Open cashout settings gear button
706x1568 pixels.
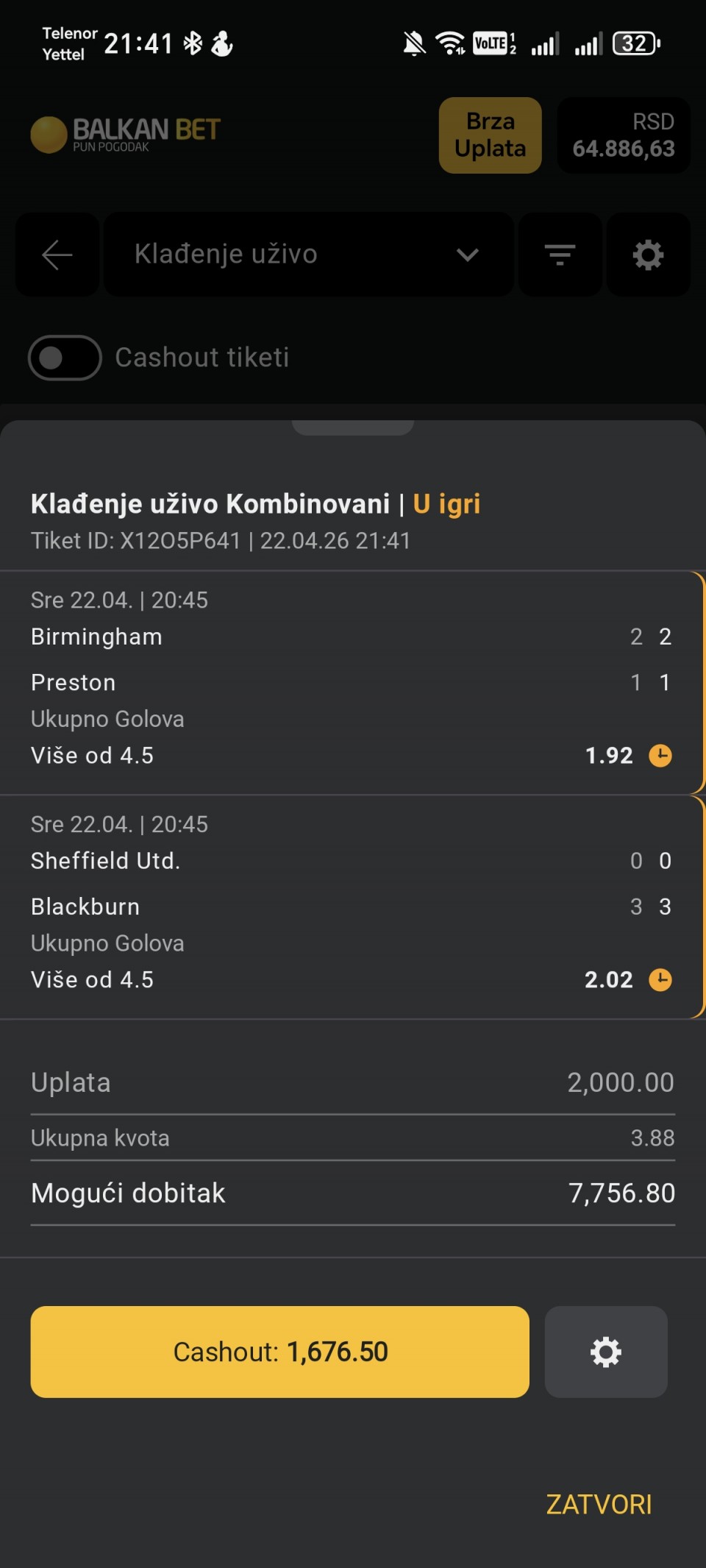[606, 1352]
